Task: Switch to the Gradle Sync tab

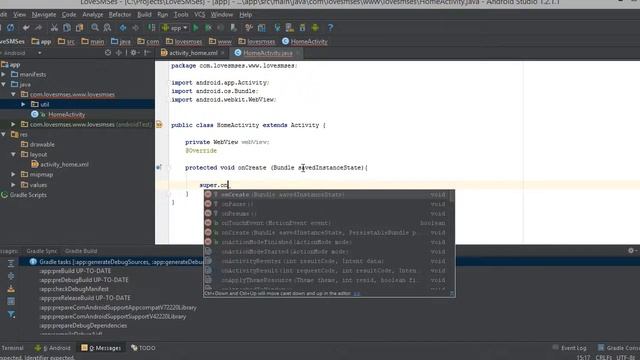Action: coord(42,251)
